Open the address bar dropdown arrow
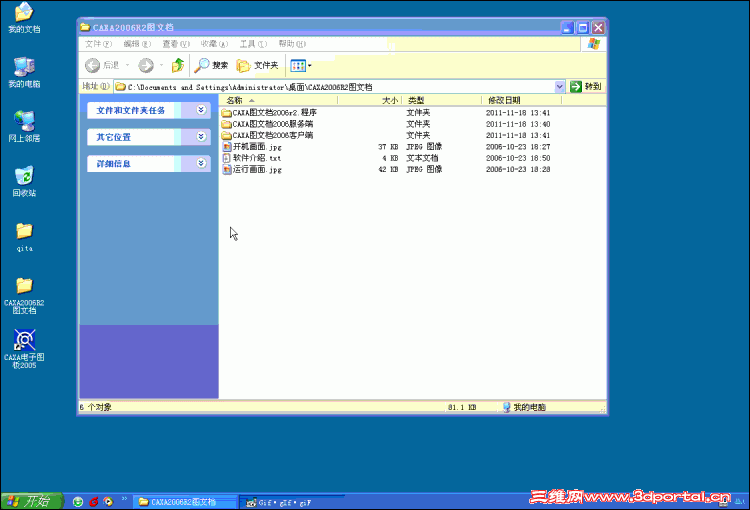This screenshot has width=750, height=510. point(560,87)
